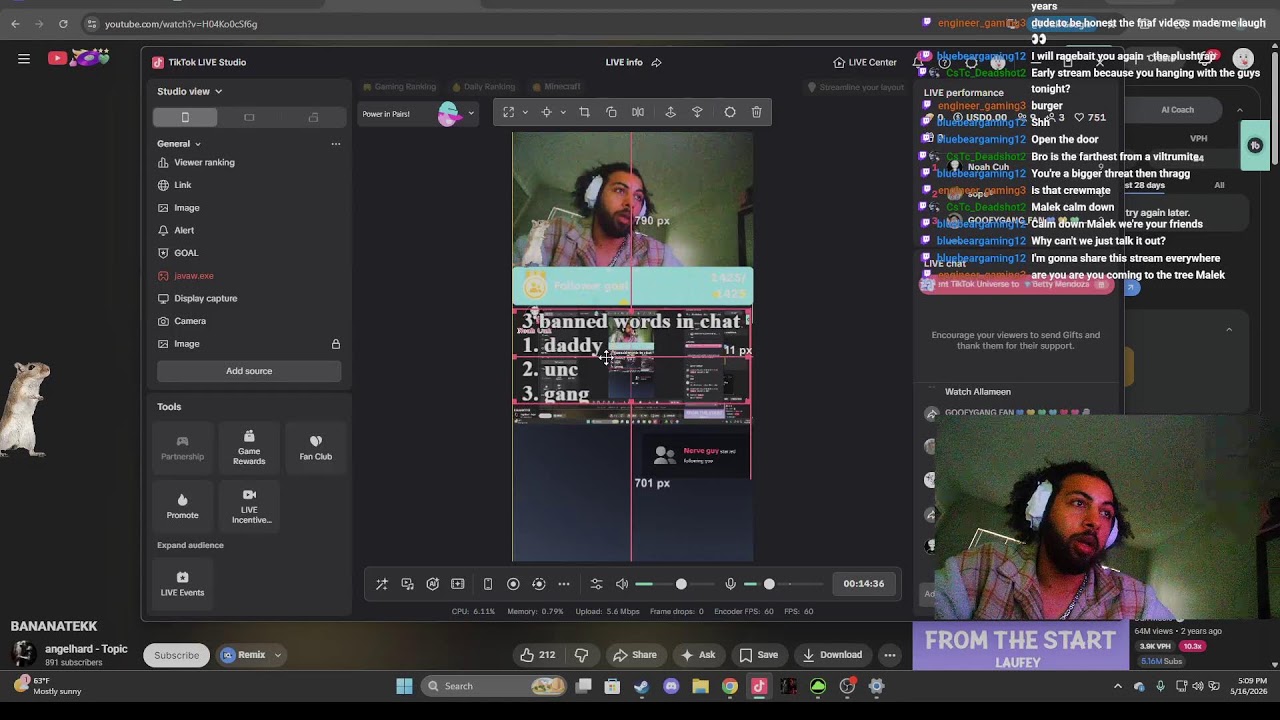Click the rotate/duplicate source icon
1280x720 pixels.
pos(611,112)
